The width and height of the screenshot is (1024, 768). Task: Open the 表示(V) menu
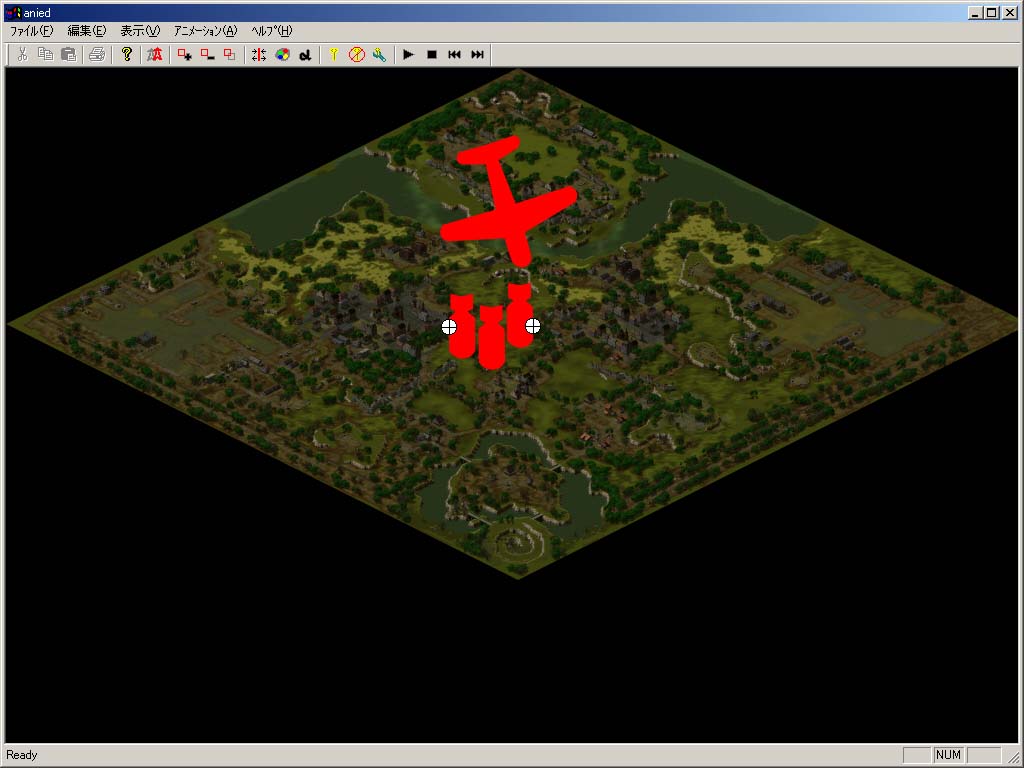coord(140,31)
